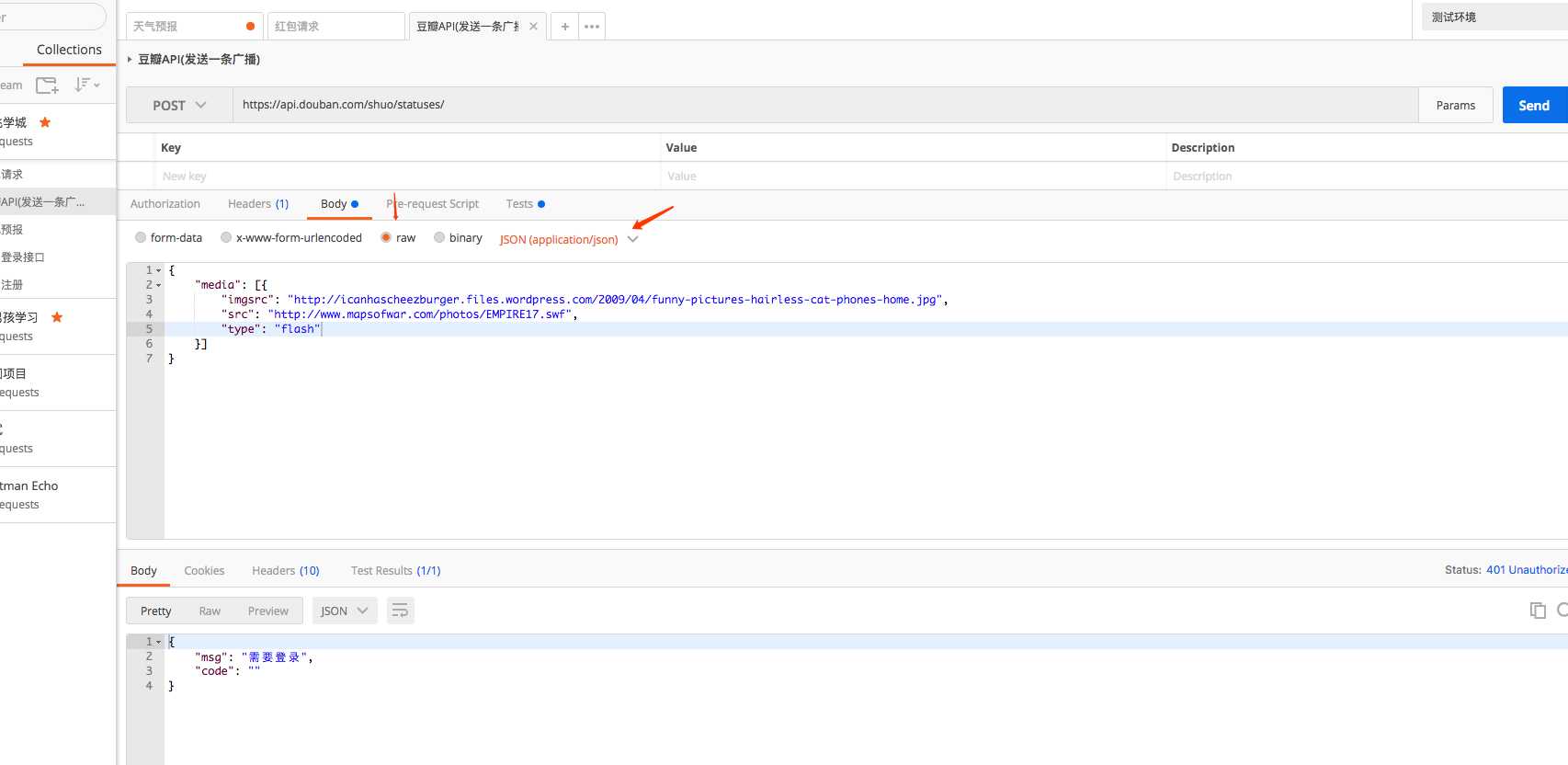
Task: Toggle word wrap in response body
Action: (400, 611)
